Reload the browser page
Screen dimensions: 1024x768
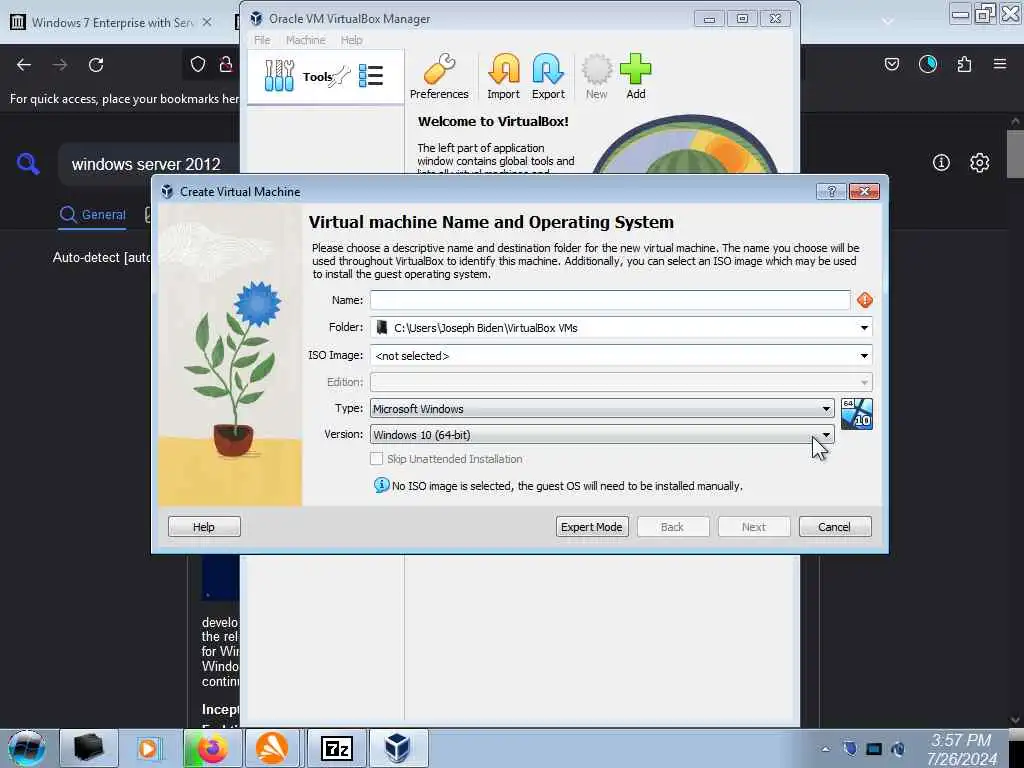click(96, 65)
